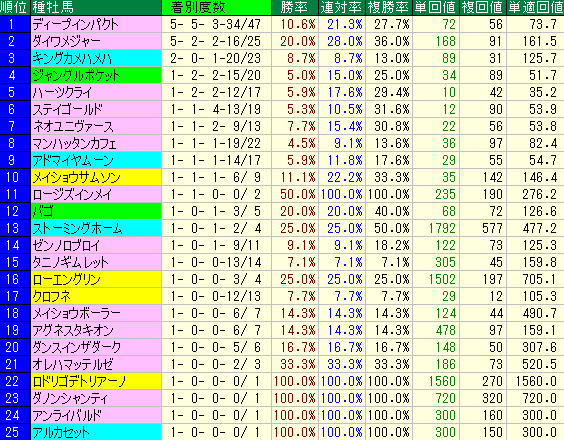564x440 pixels.
Task: Click the 1792 win return value
Action: pyautogui.click(x=442, y=228)
